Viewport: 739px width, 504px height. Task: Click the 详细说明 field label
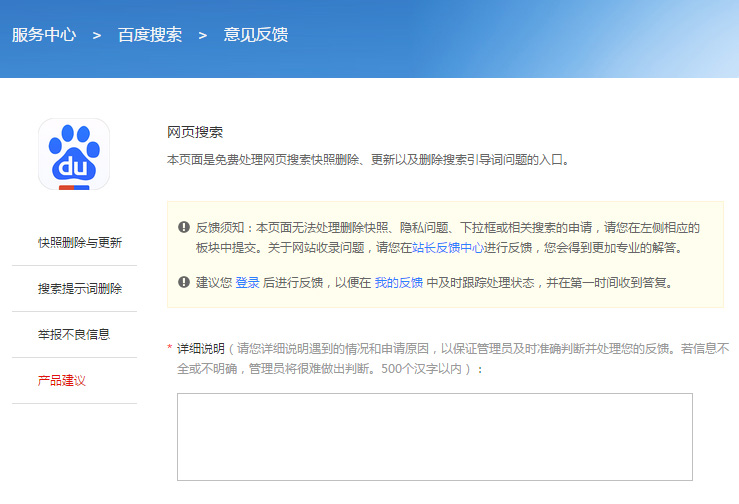(x=201, y=348)
